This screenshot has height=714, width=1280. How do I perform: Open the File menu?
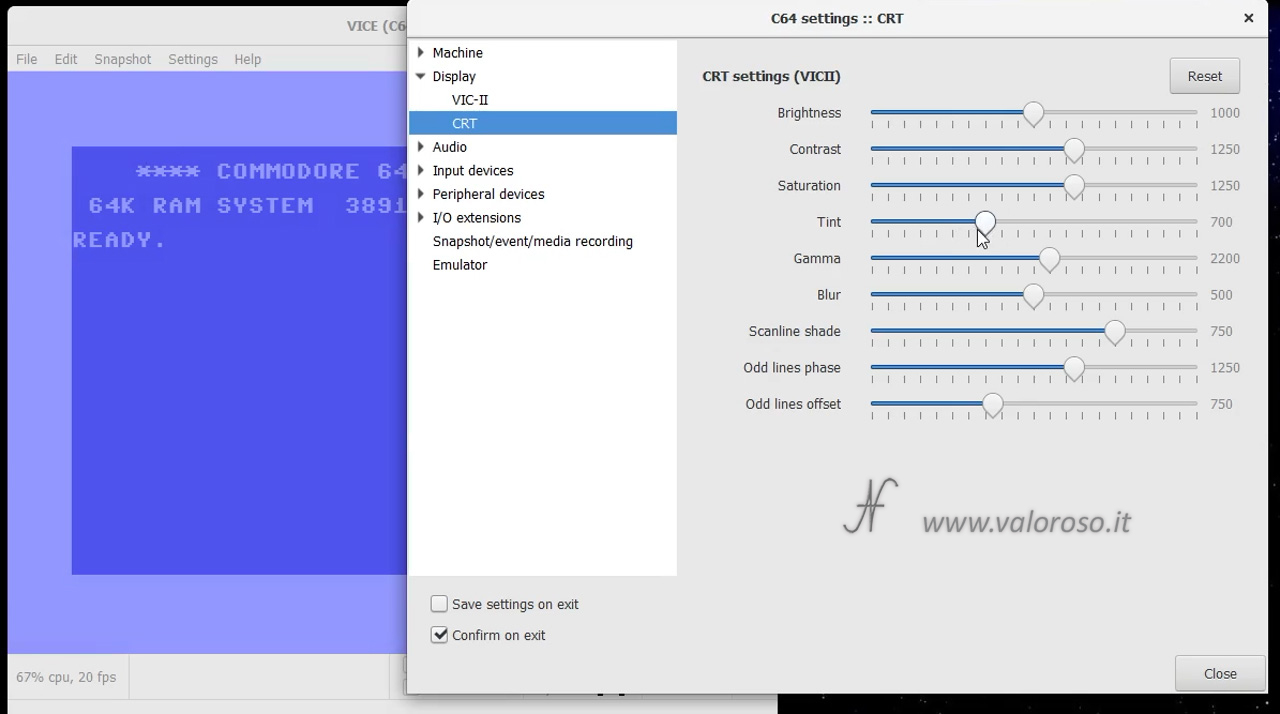(x=26, y=59)
